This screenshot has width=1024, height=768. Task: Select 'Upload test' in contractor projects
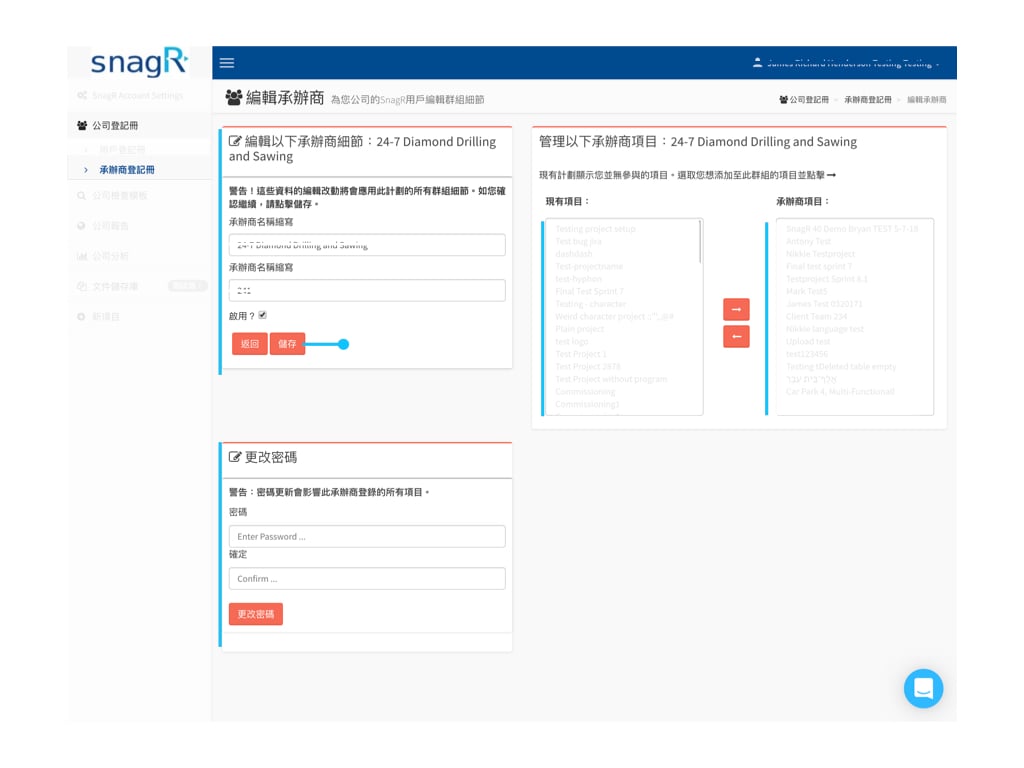(x=808, y=342)
